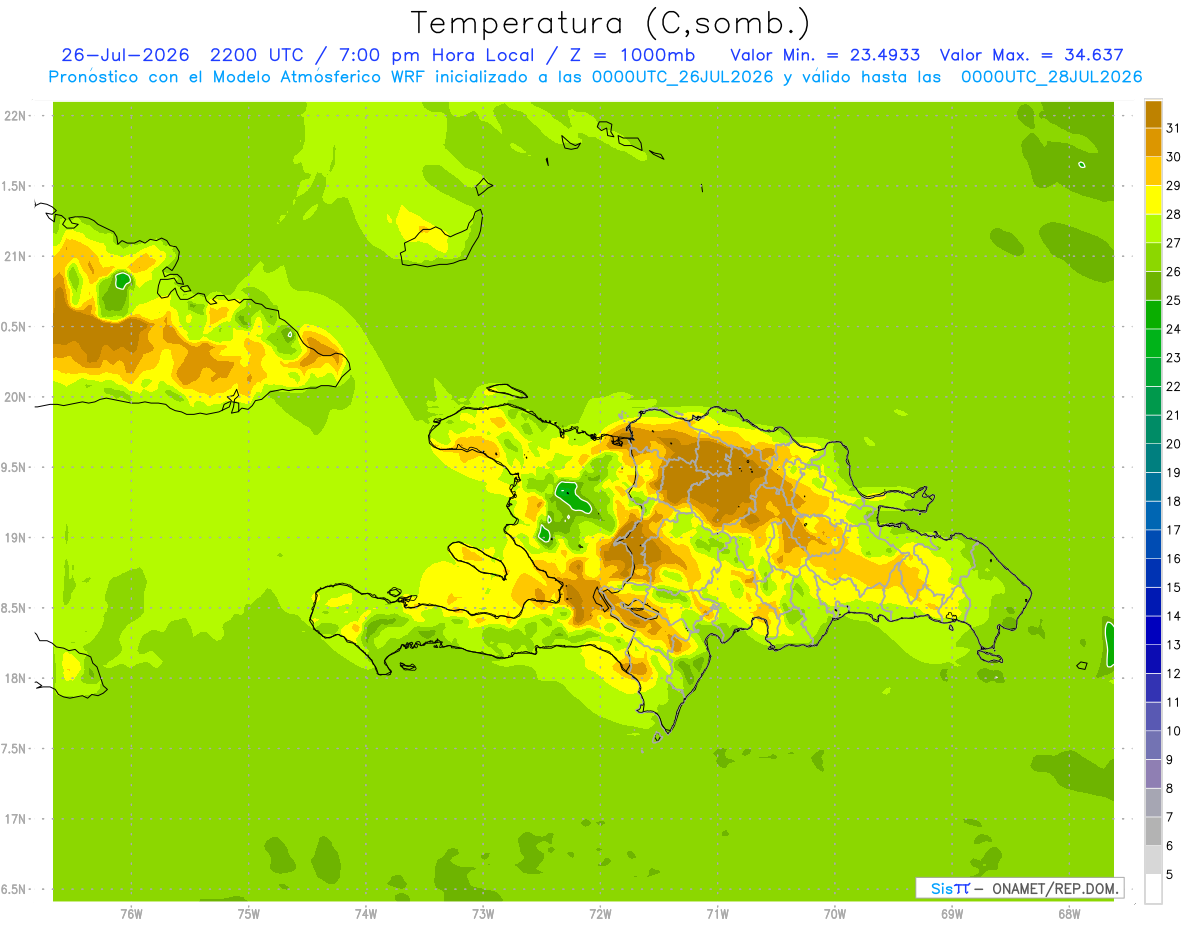
Task: Click colorbar label '18'
Action: (x=1173, y=501)
